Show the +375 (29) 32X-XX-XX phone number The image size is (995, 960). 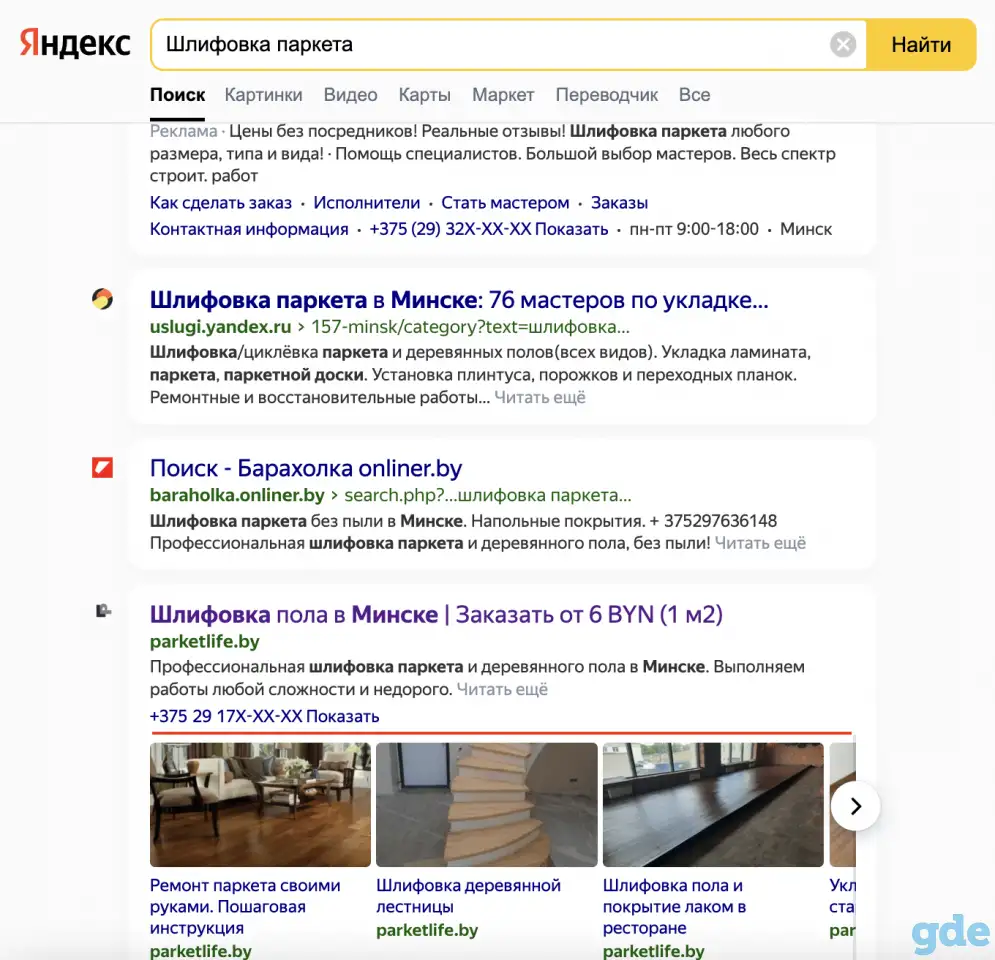(489, 229)
